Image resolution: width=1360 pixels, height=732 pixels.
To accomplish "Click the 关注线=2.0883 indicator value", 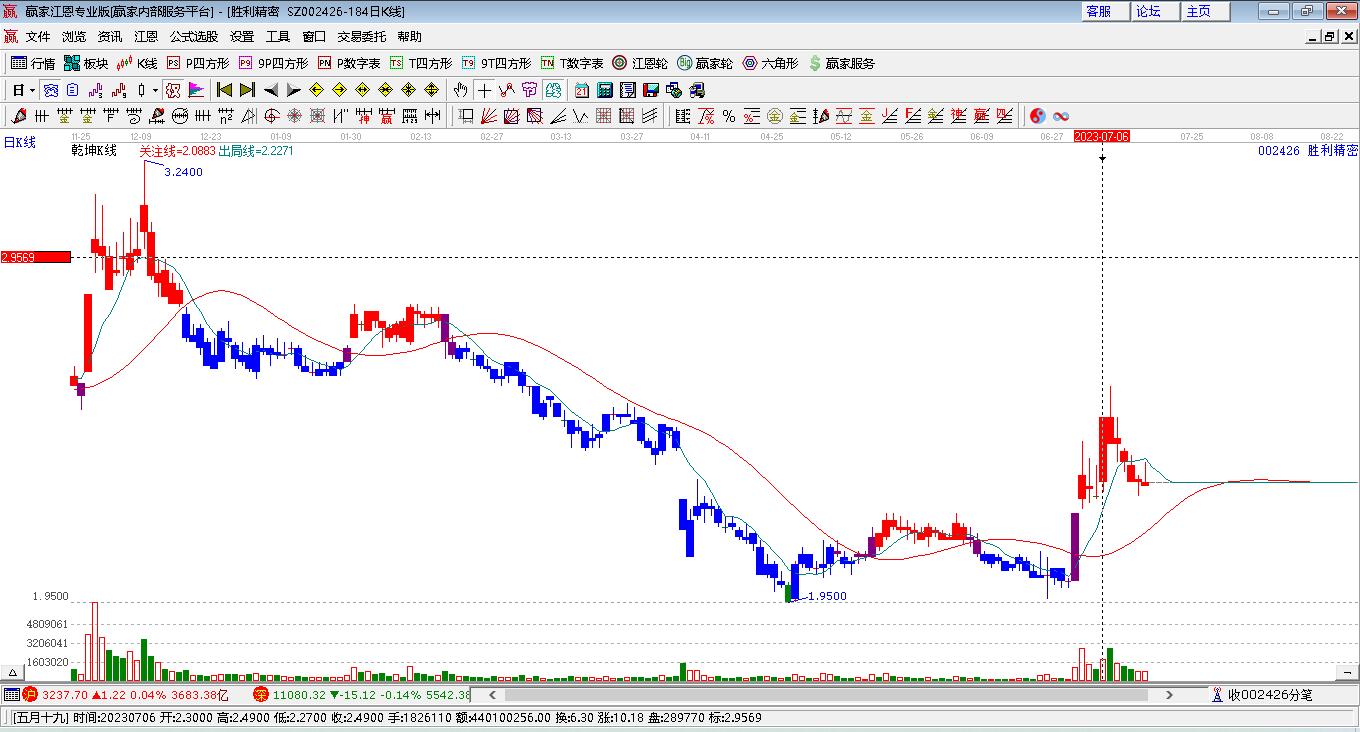I will click(176, 151).
